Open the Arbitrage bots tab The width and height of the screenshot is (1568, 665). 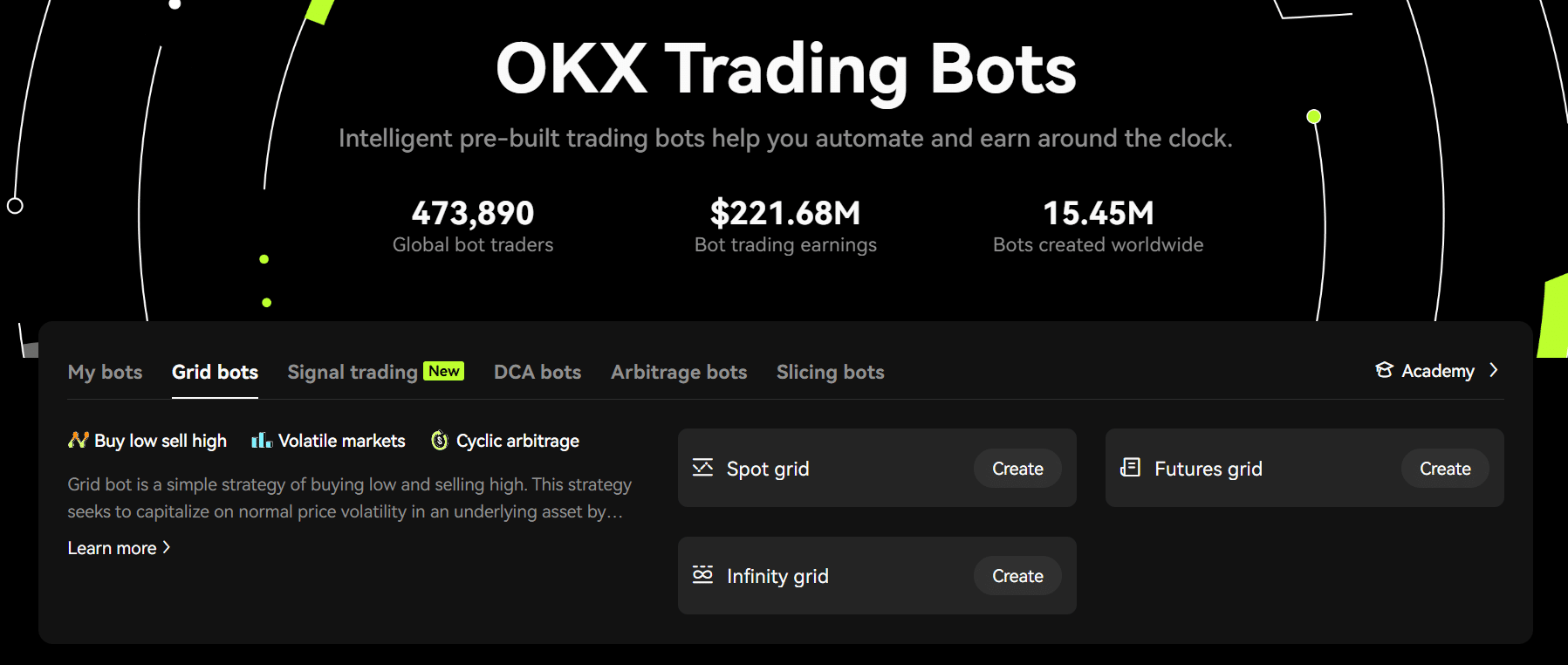pyautogui.click(x=679, y=372)
